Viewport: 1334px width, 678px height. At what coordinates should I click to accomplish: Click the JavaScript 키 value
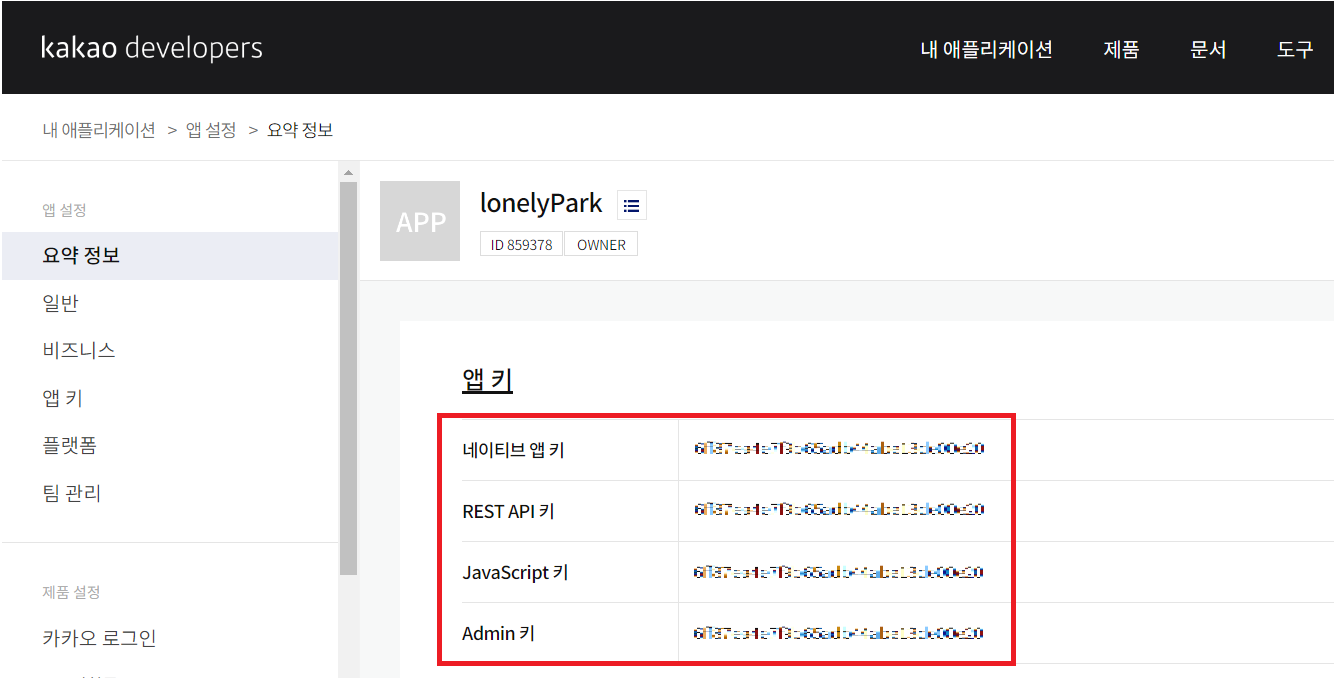pos(839,572)
